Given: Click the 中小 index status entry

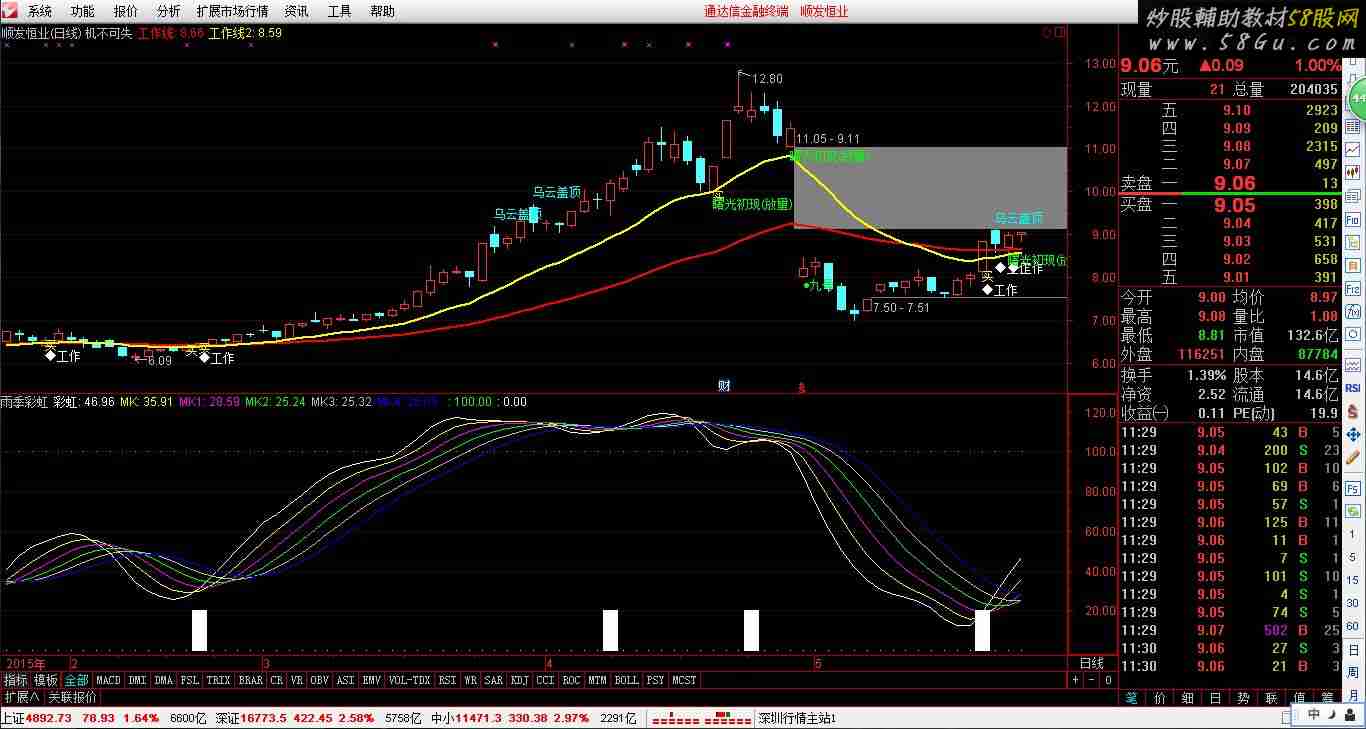Looking at the screenshot, I should click(535, 718).
